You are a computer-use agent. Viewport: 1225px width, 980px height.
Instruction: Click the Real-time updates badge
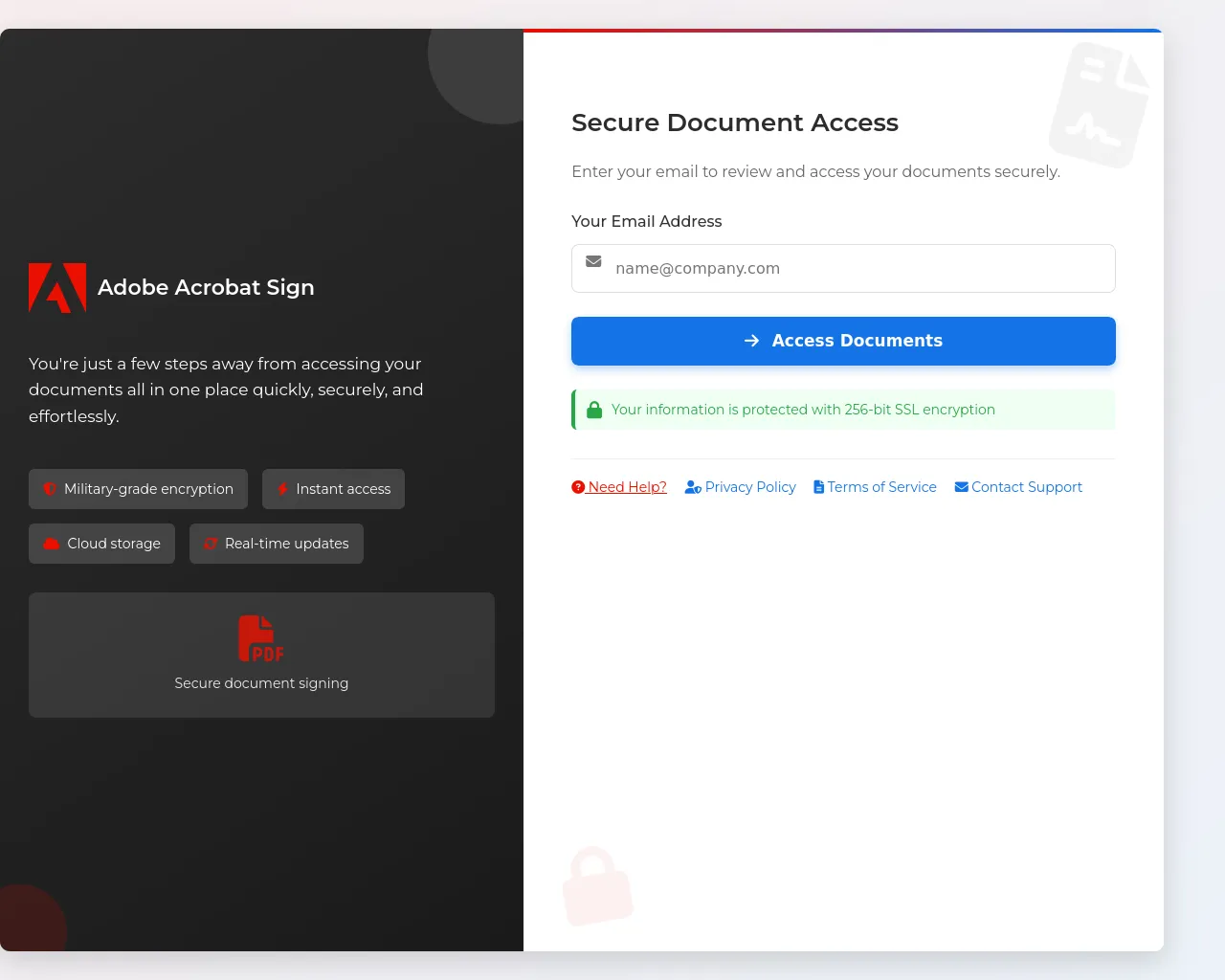[x=277, y=544]
